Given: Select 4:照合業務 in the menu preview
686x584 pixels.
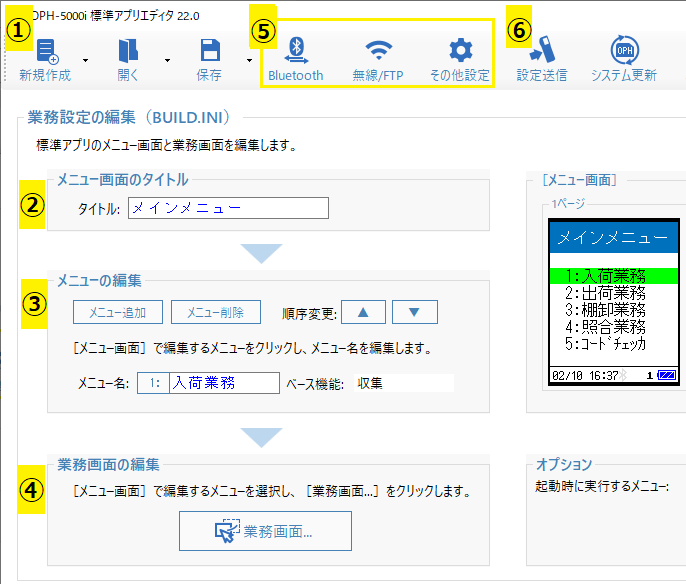Looking at the screenshot, I should click(x=605, y=327).
